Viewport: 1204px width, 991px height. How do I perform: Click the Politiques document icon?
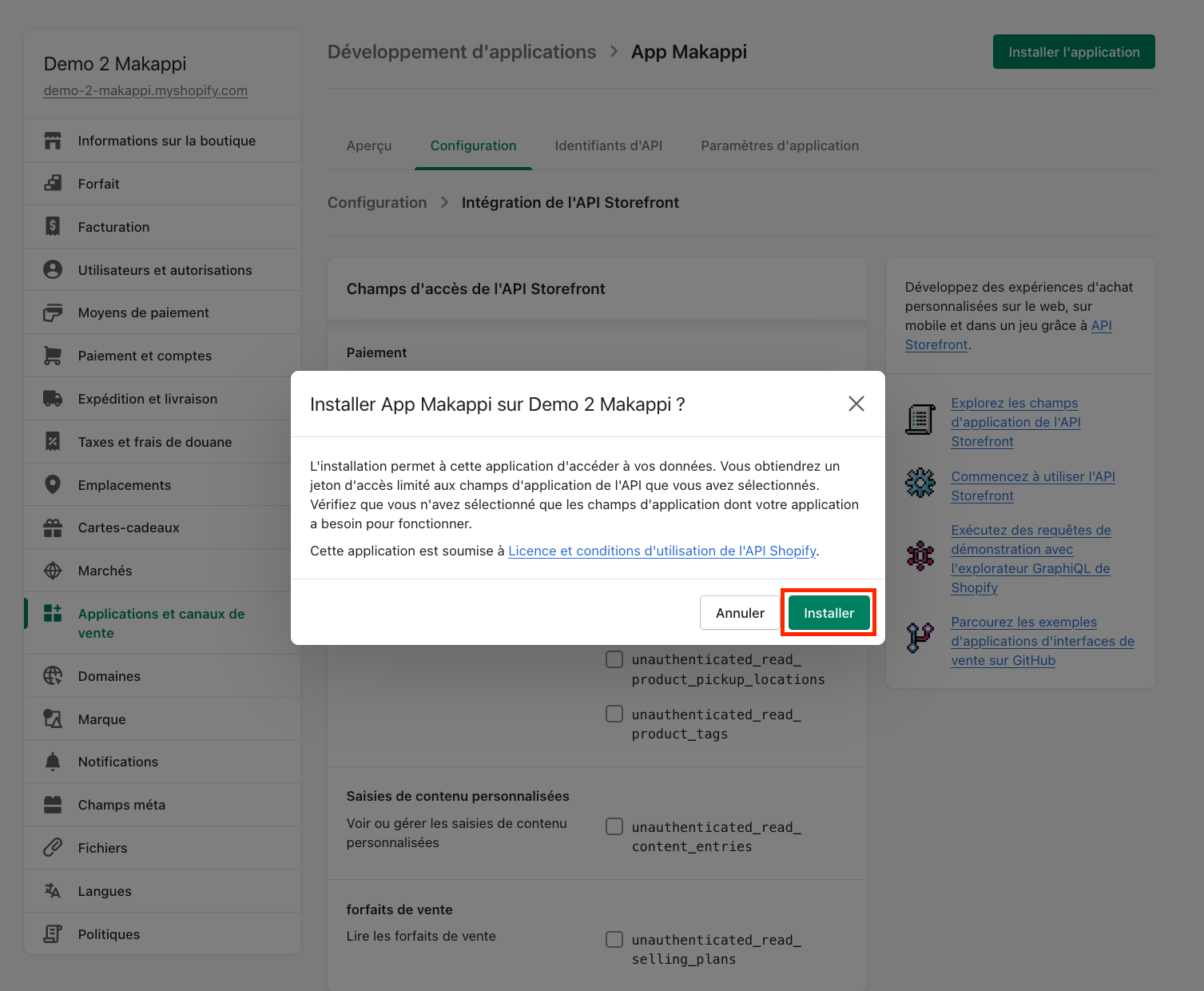pos(53,934)
